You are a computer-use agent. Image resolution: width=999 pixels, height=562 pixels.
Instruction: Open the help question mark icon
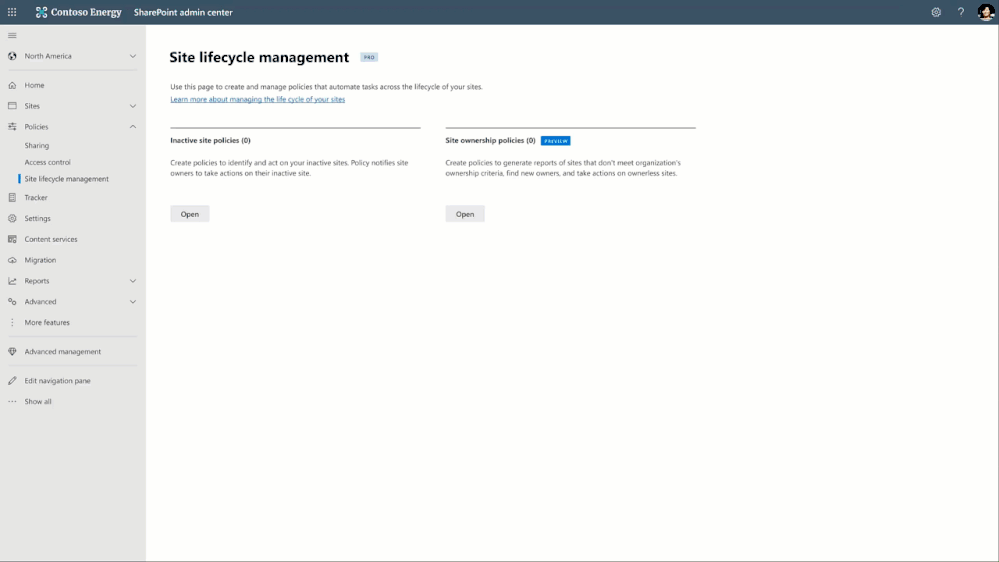(961, 12)
